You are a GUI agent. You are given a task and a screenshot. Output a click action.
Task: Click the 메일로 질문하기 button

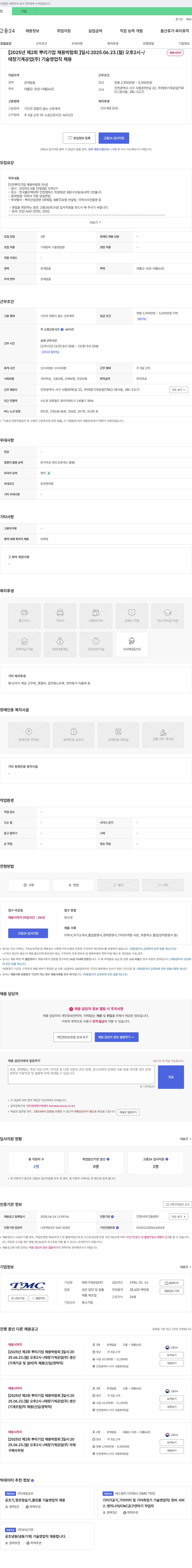(x=128, y=1112)
